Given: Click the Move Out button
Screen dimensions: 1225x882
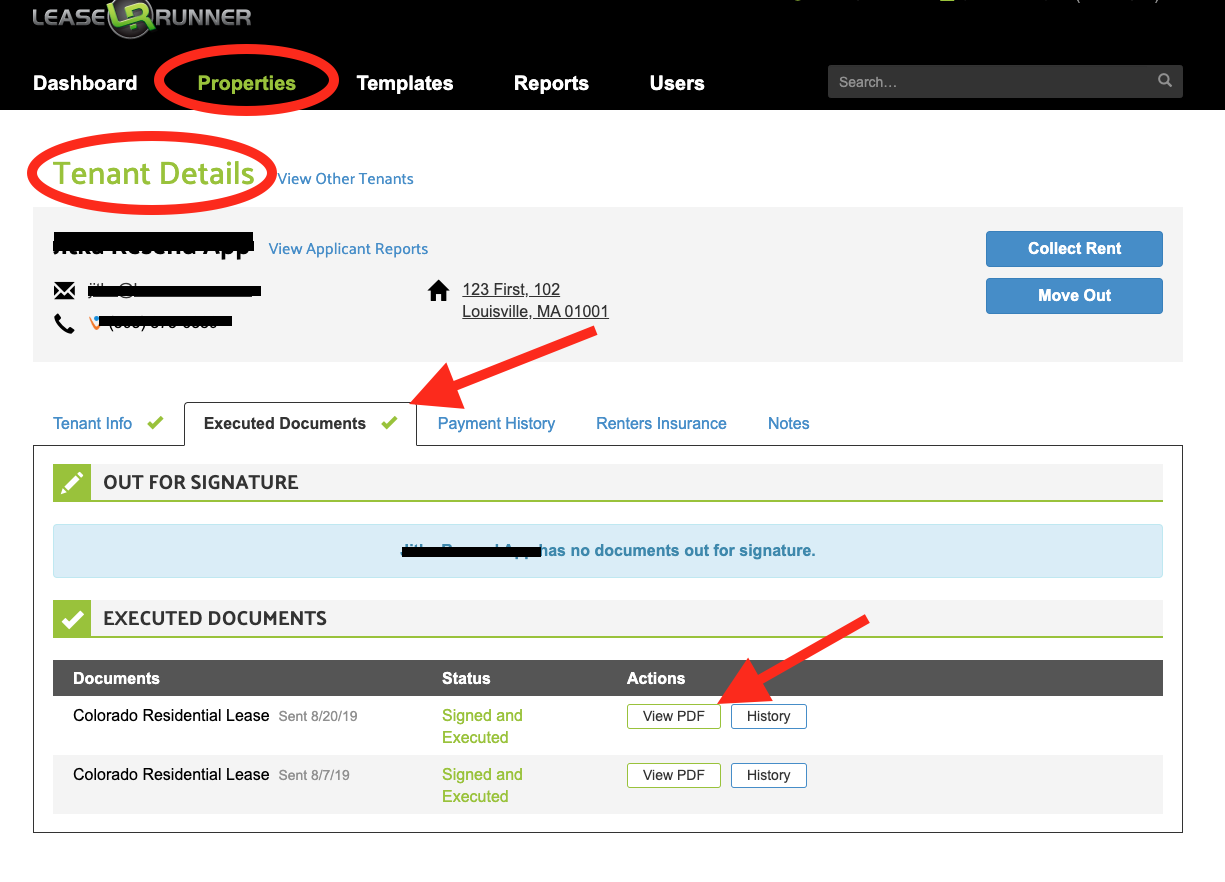Looking at the screenshot, I should (1074, 296).
